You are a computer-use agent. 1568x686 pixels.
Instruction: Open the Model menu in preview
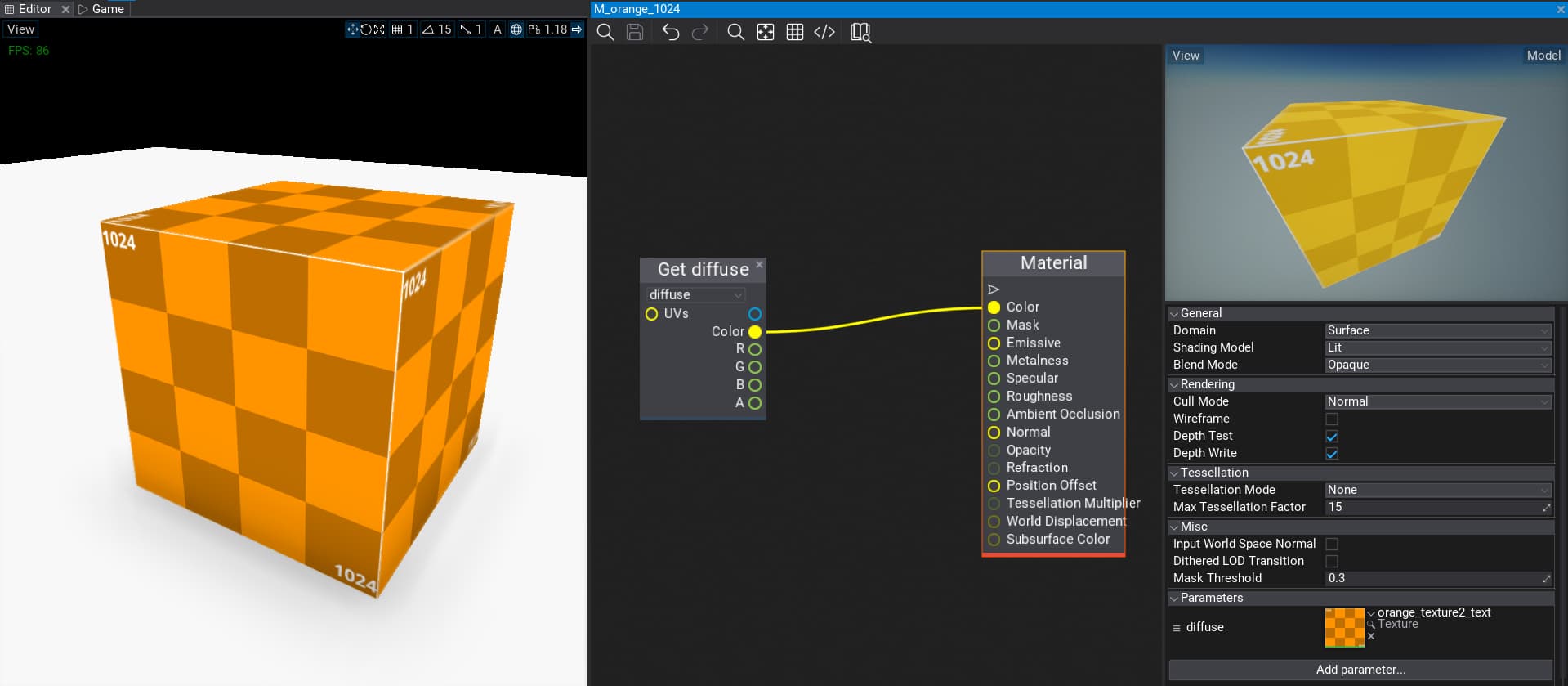[1543, 56]
